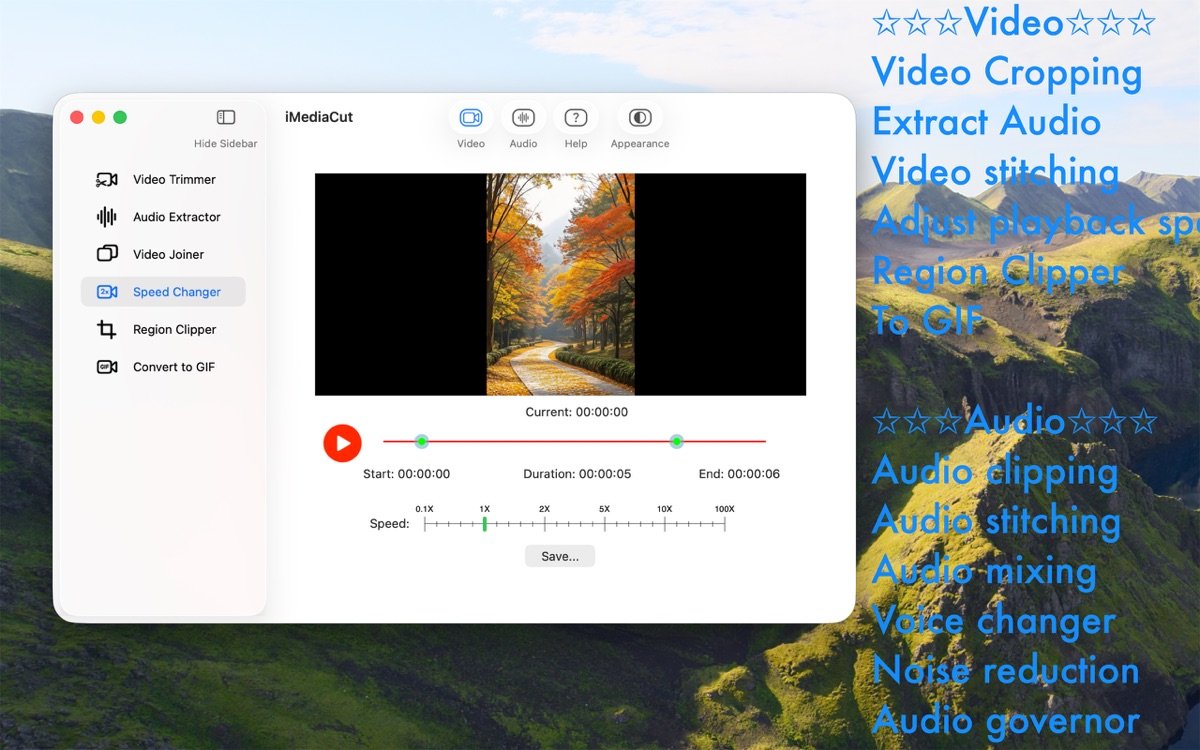Set speed slider to the 10X mark

tap(665, 524)
